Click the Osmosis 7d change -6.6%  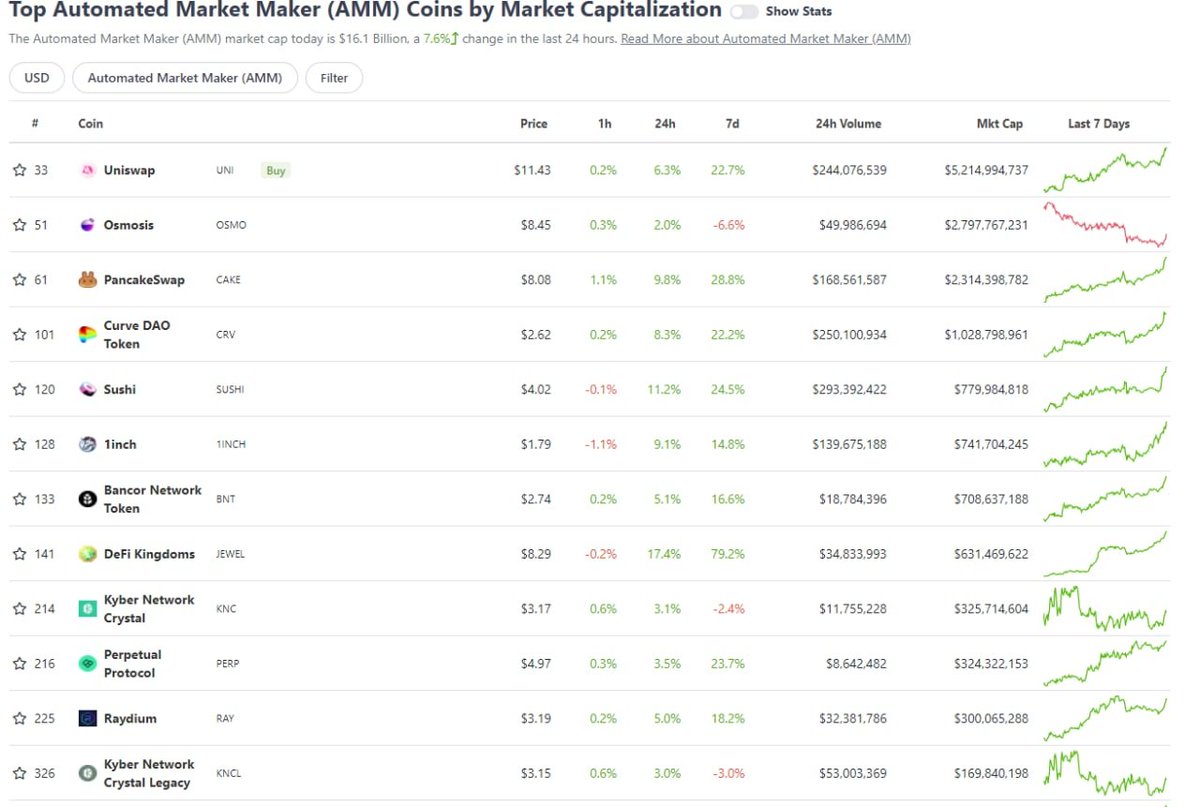point(729,225)
